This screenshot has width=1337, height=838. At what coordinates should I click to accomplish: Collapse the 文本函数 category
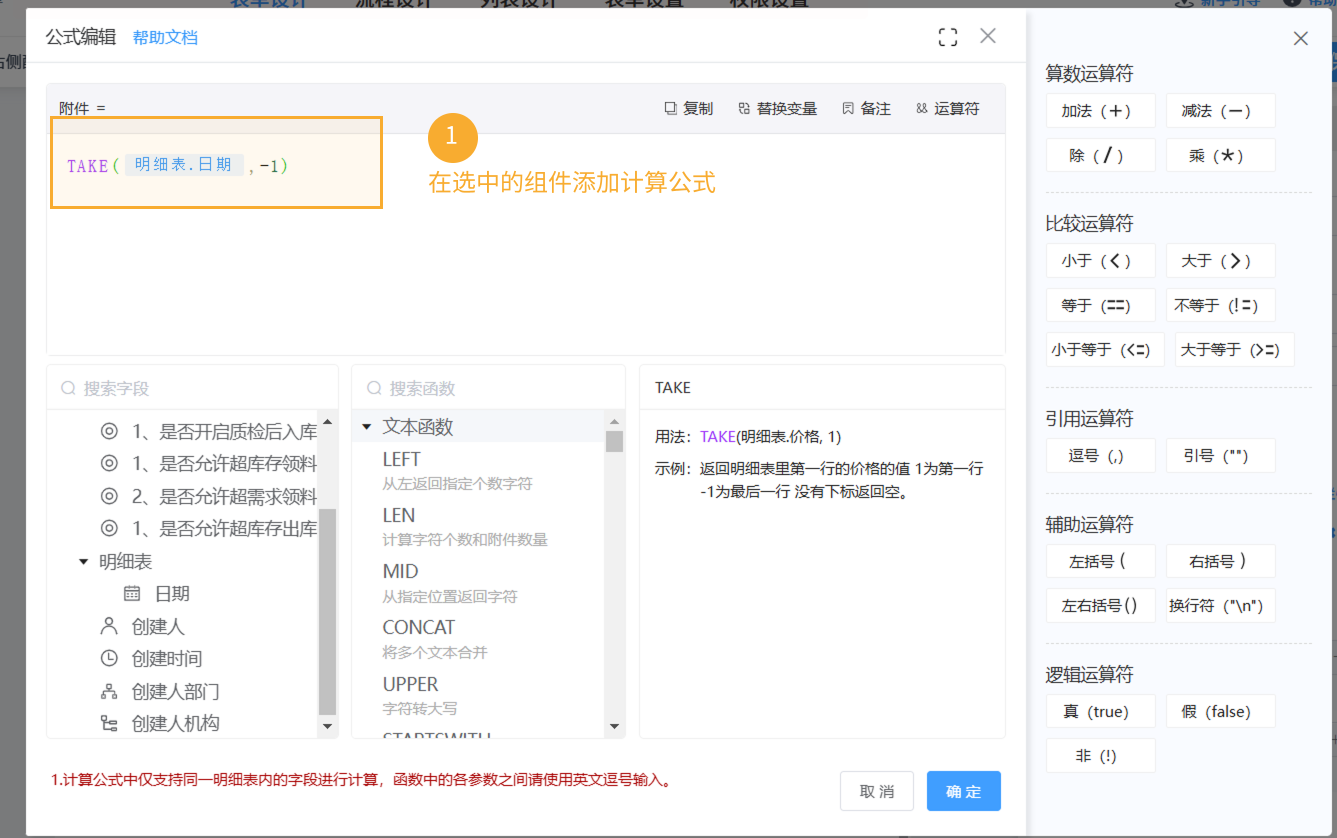click(x=367, y=427)
